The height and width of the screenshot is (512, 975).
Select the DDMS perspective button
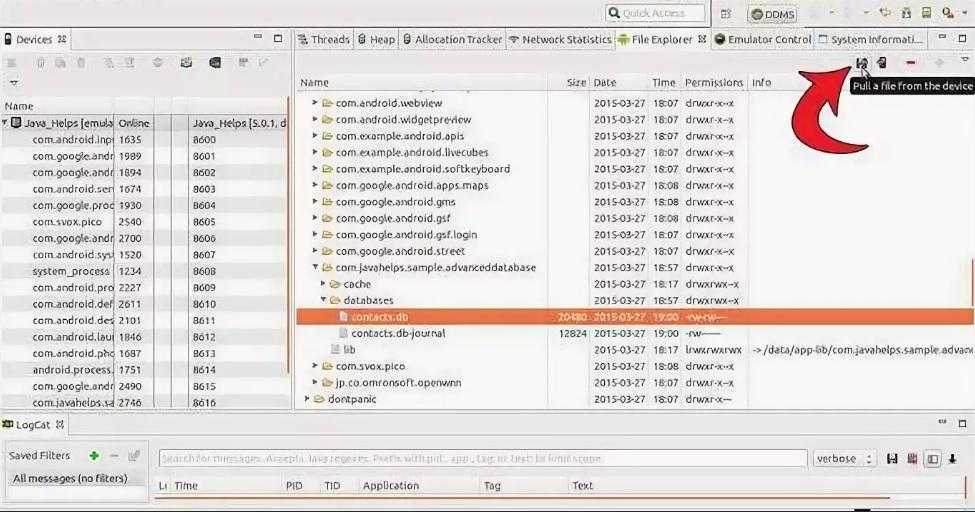click(x=772, y=14)
